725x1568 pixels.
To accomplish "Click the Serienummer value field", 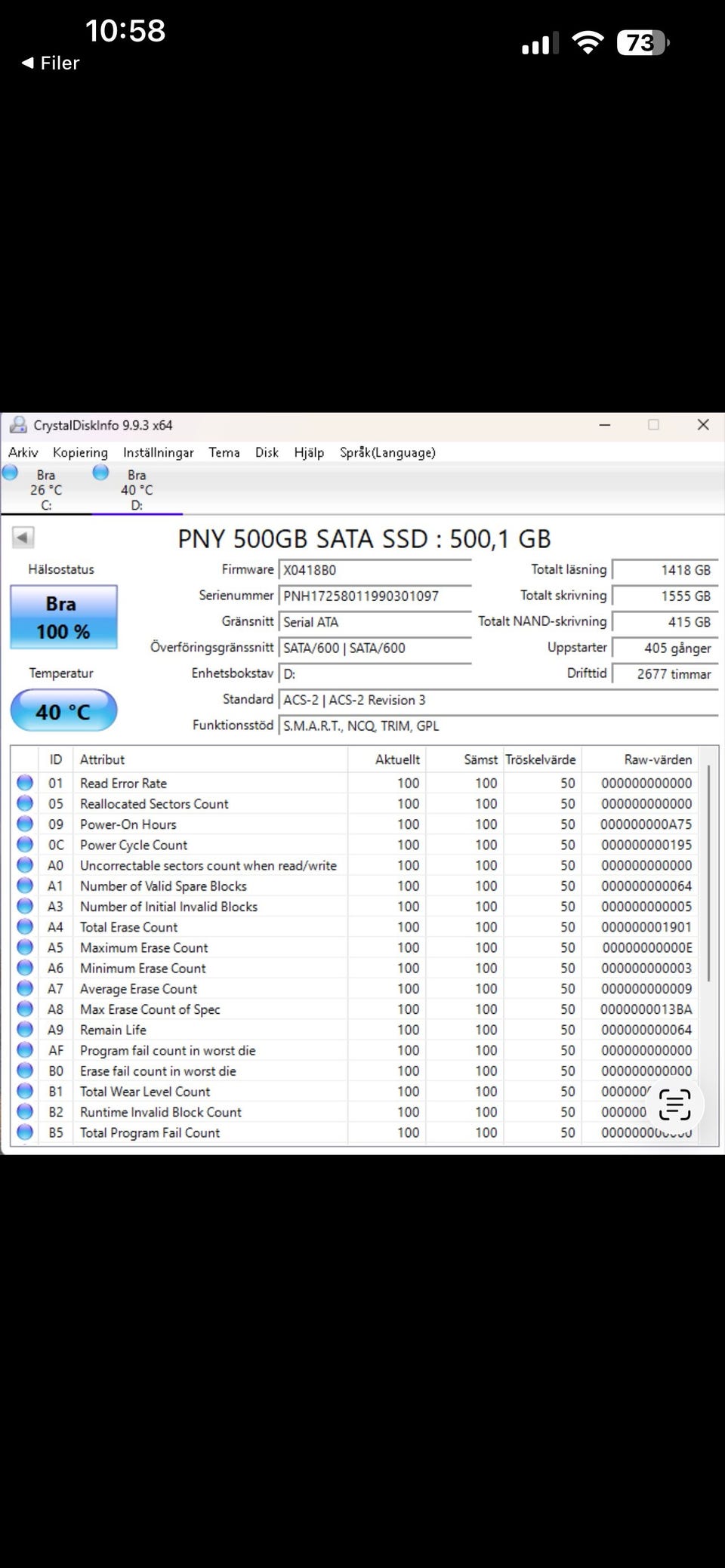I will [x=375, y=596].
